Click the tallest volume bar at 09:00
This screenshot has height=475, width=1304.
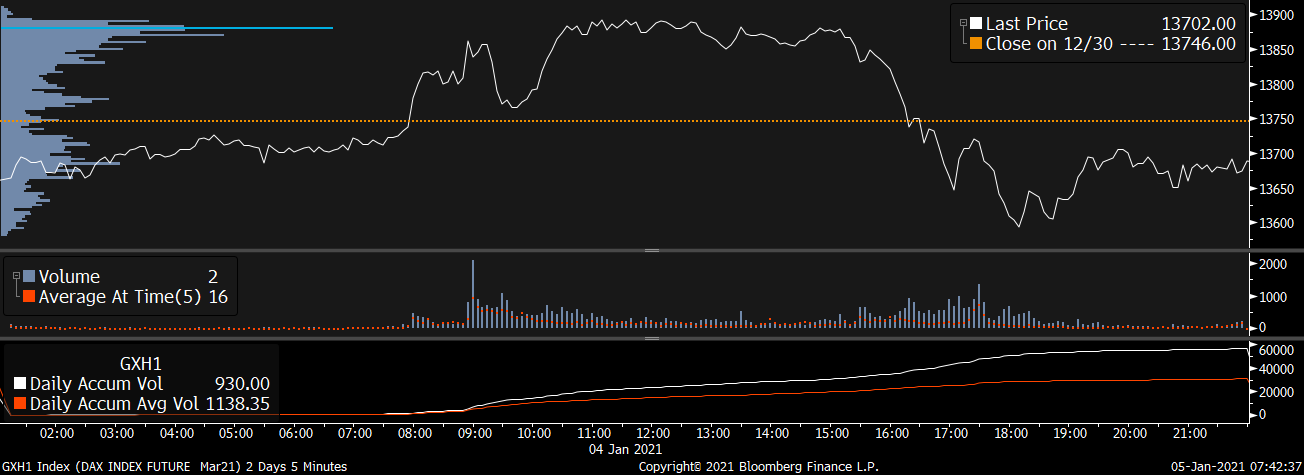472,294
